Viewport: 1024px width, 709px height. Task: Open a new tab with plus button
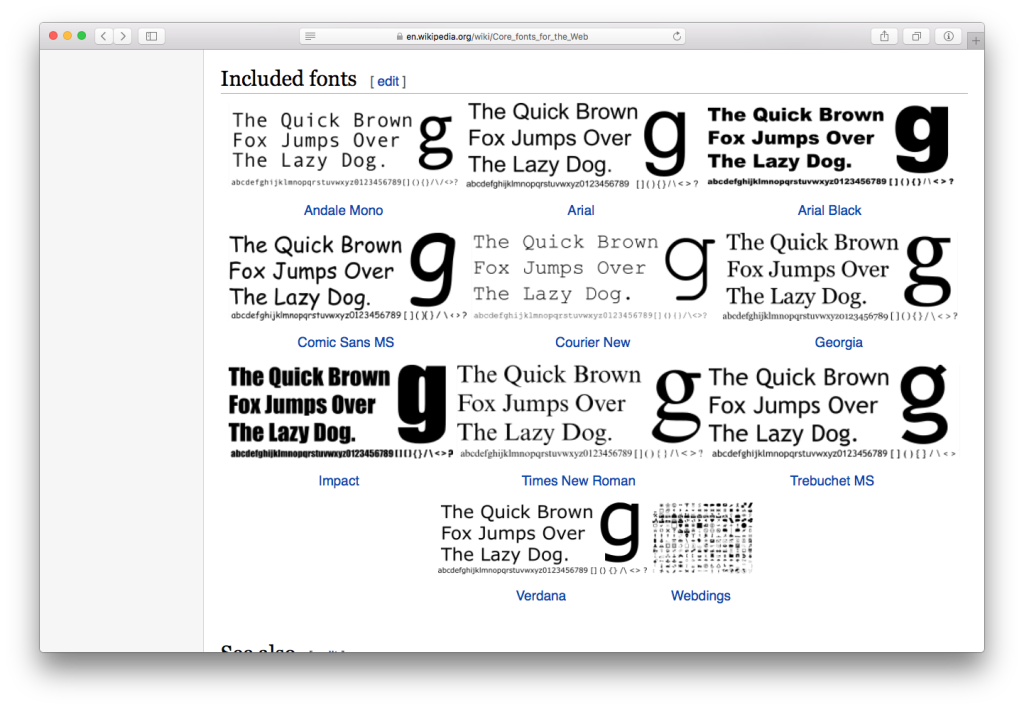click(x=976, y=40)
